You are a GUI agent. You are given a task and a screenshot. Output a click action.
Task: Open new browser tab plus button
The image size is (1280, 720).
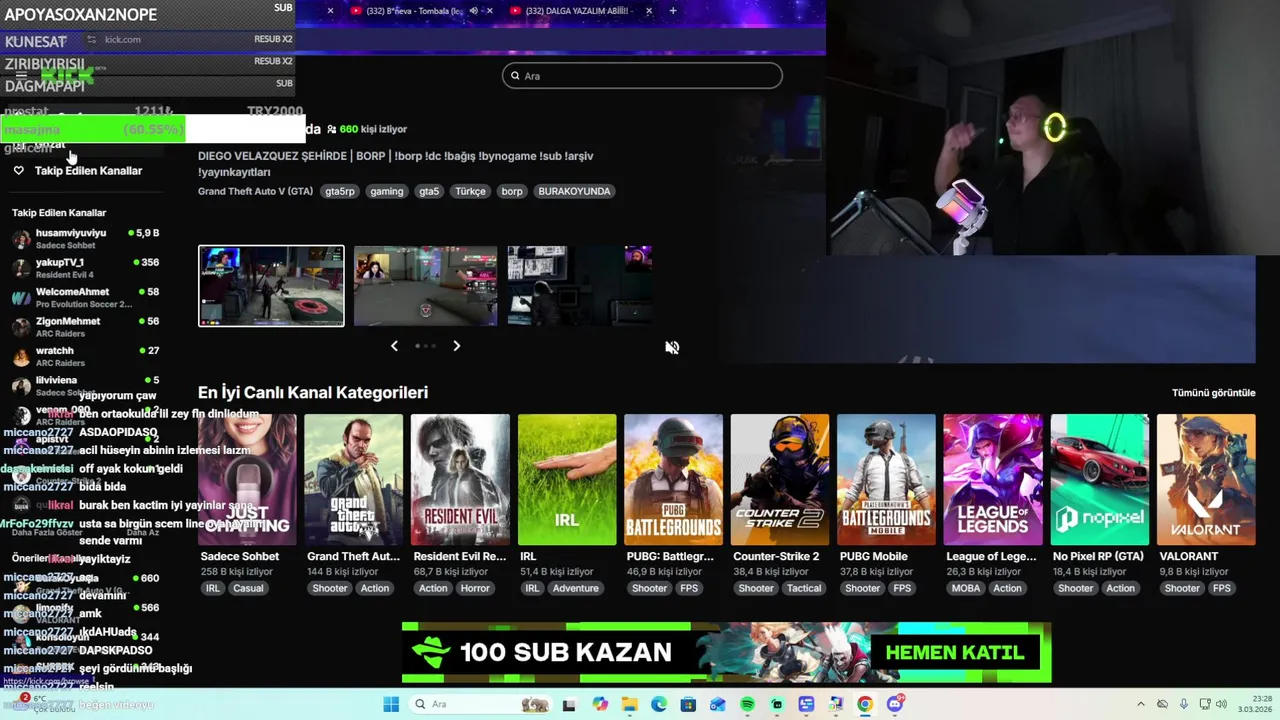(x=673, y=11)
